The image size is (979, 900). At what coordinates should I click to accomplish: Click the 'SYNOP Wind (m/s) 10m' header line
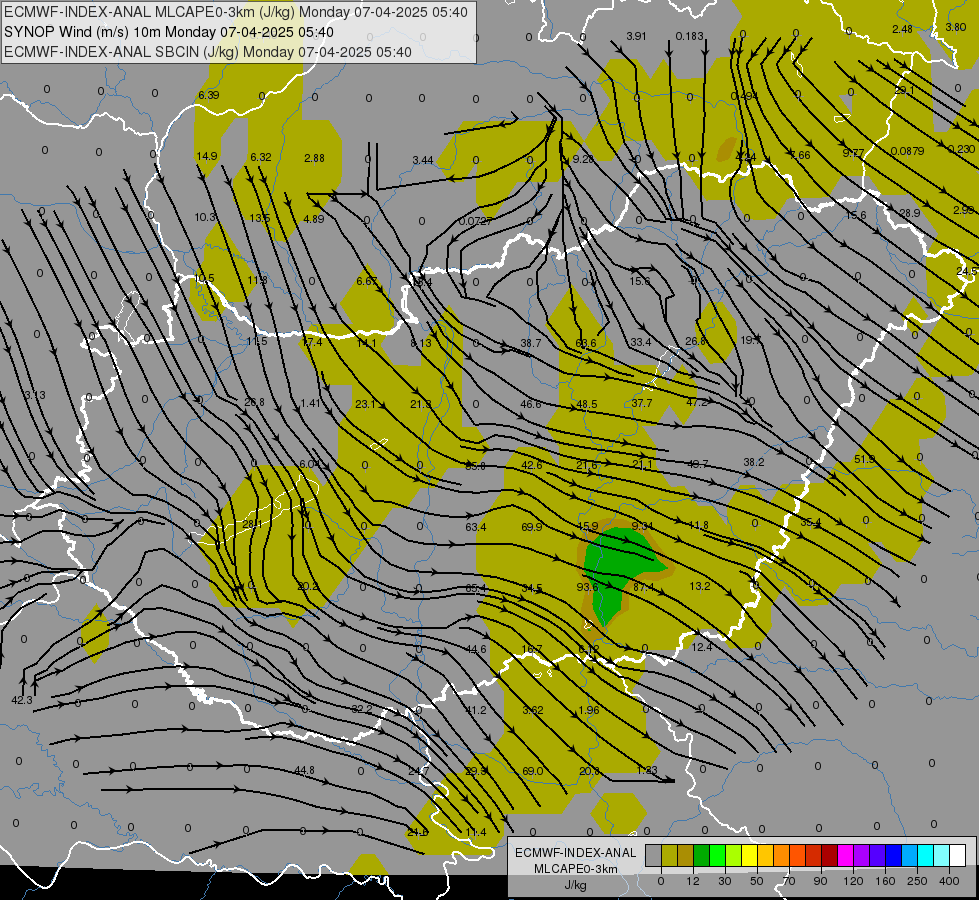(x=169, y=32)
